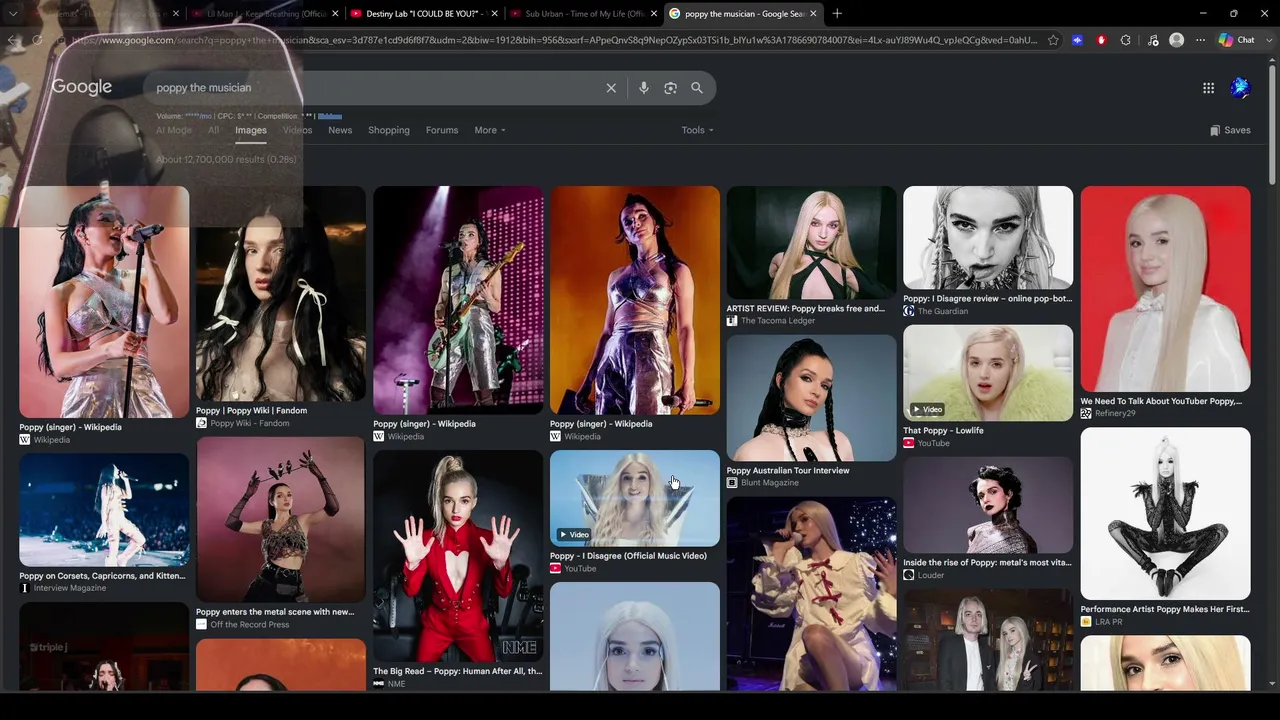Open Poppy in red suit NME thumbnail
The width and height of the screenshot is (1280, 720).
coord(458,555)
